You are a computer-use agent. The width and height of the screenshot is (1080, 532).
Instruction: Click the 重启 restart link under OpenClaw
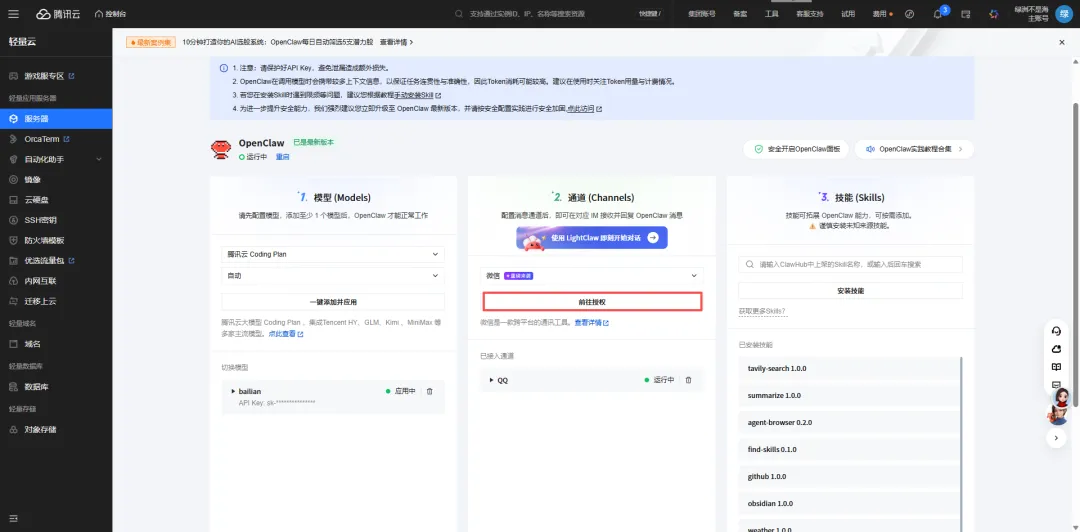282,157
